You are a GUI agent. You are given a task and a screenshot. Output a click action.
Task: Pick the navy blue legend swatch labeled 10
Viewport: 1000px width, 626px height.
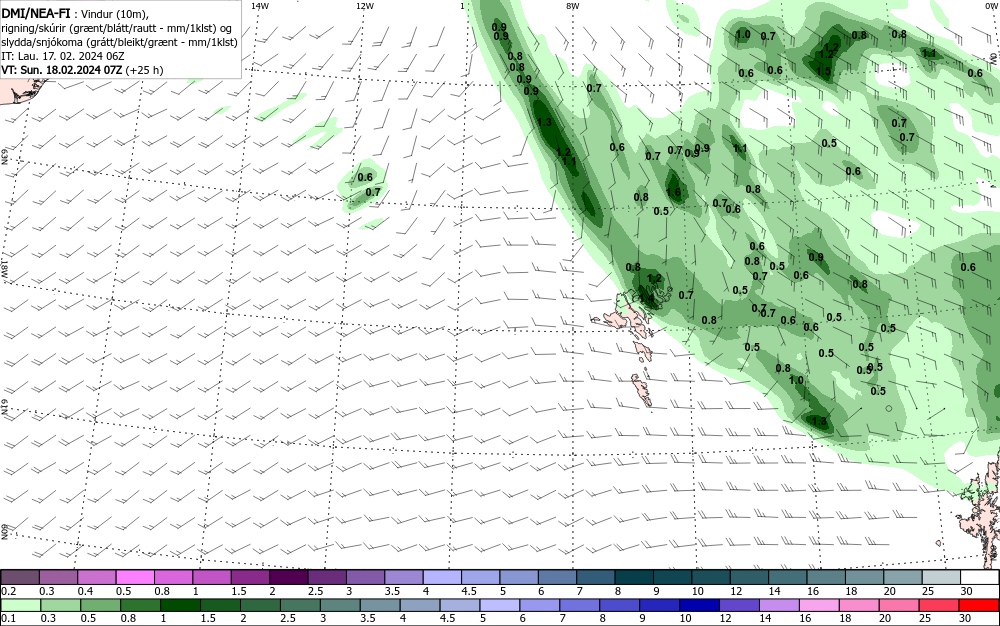[x=700, y=605]
